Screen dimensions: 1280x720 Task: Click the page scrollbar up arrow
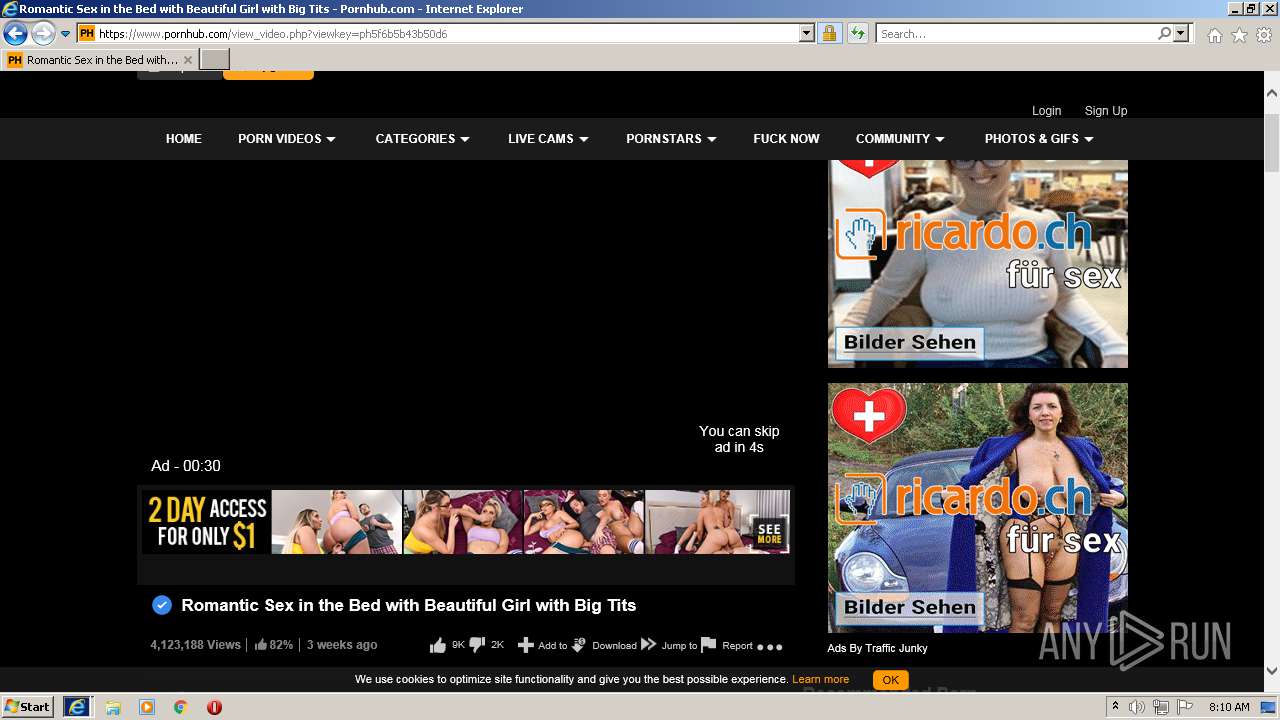(1272, 93)
